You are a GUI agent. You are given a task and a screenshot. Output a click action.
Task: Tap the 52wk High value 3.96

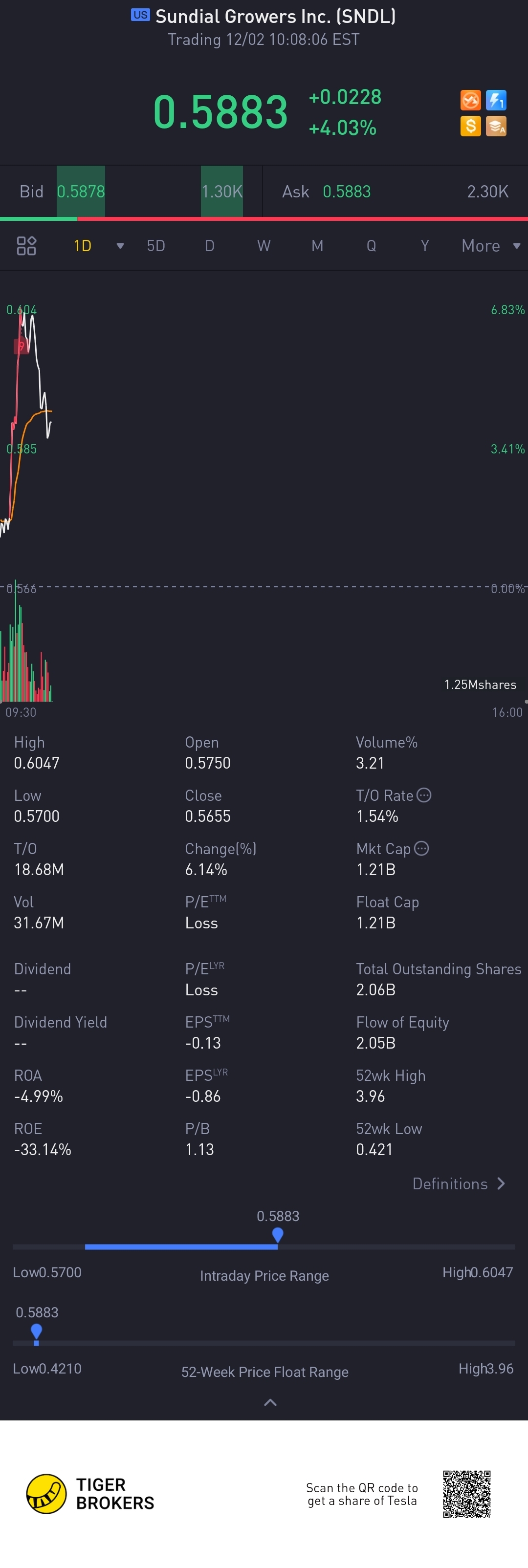click(x=370, y=1096)
